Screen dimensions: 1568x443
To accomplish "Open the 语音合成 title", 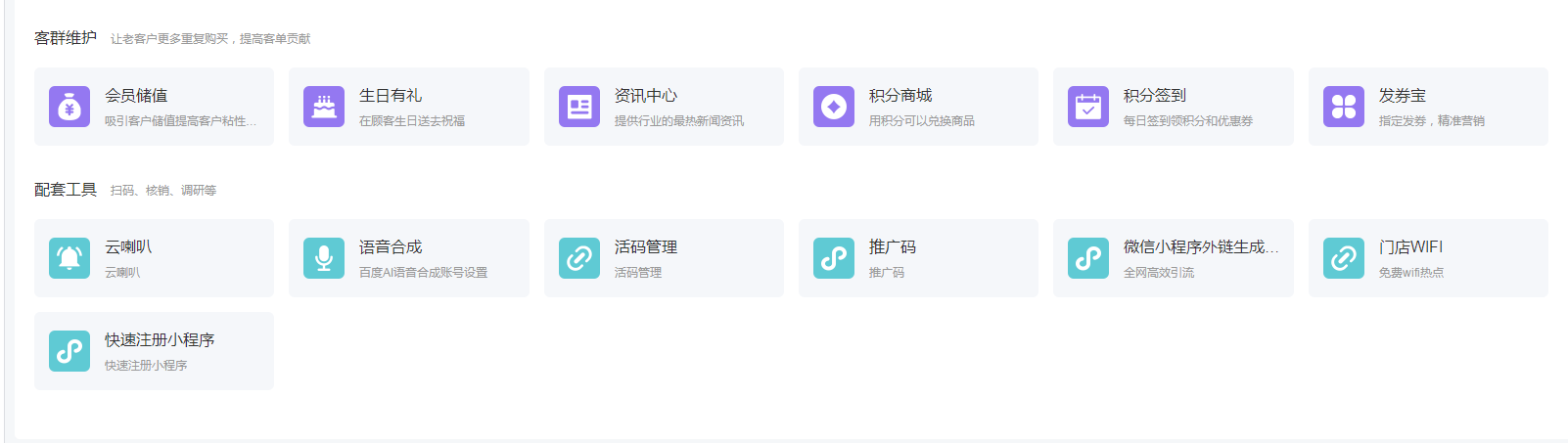I will (x=391, y=247).
